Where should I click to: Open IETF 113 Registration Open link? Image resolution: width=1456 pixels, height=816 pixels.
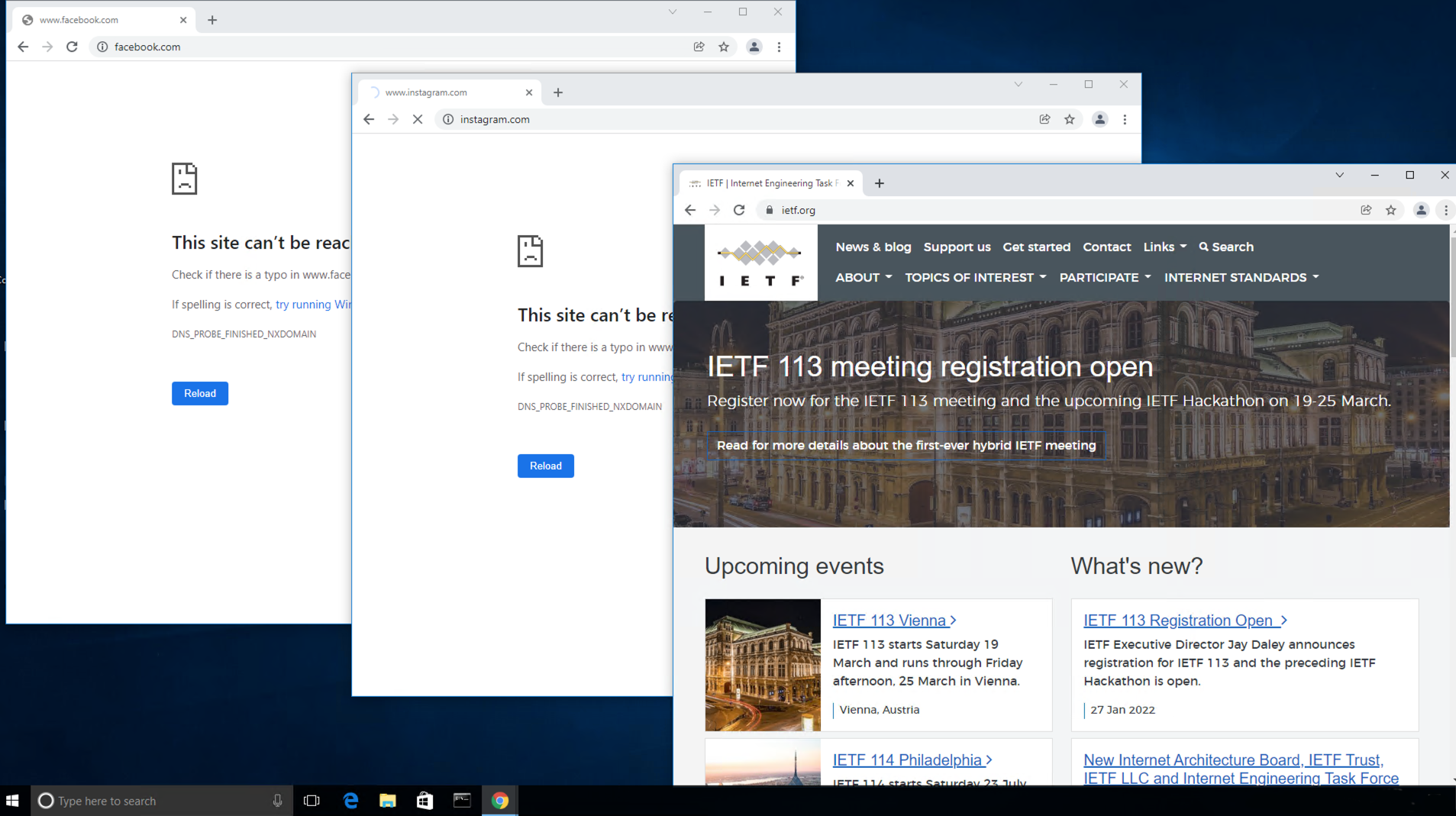click(1185, 621)
